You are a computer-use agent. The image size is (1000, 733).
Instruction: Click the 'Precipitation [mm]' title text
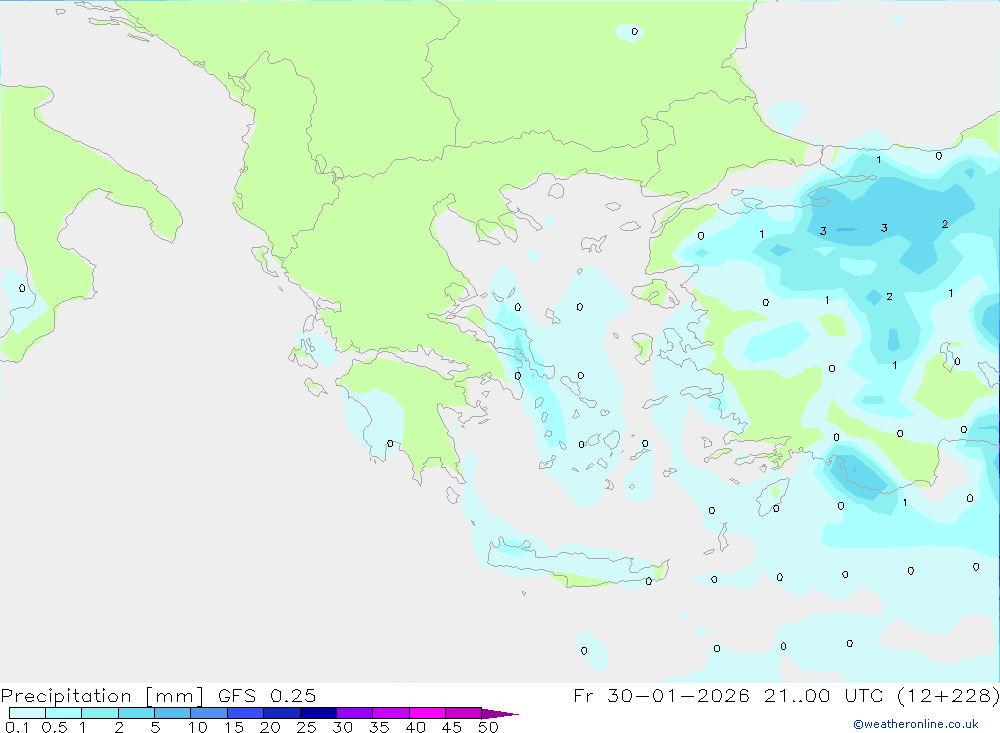[102, 696]
